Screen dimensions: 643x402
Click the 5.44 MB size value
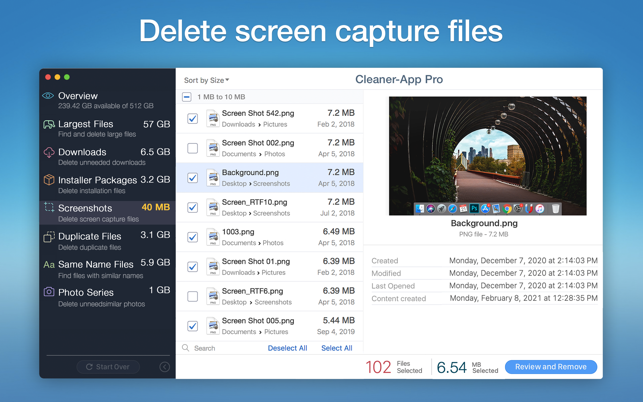coord(339,320)
